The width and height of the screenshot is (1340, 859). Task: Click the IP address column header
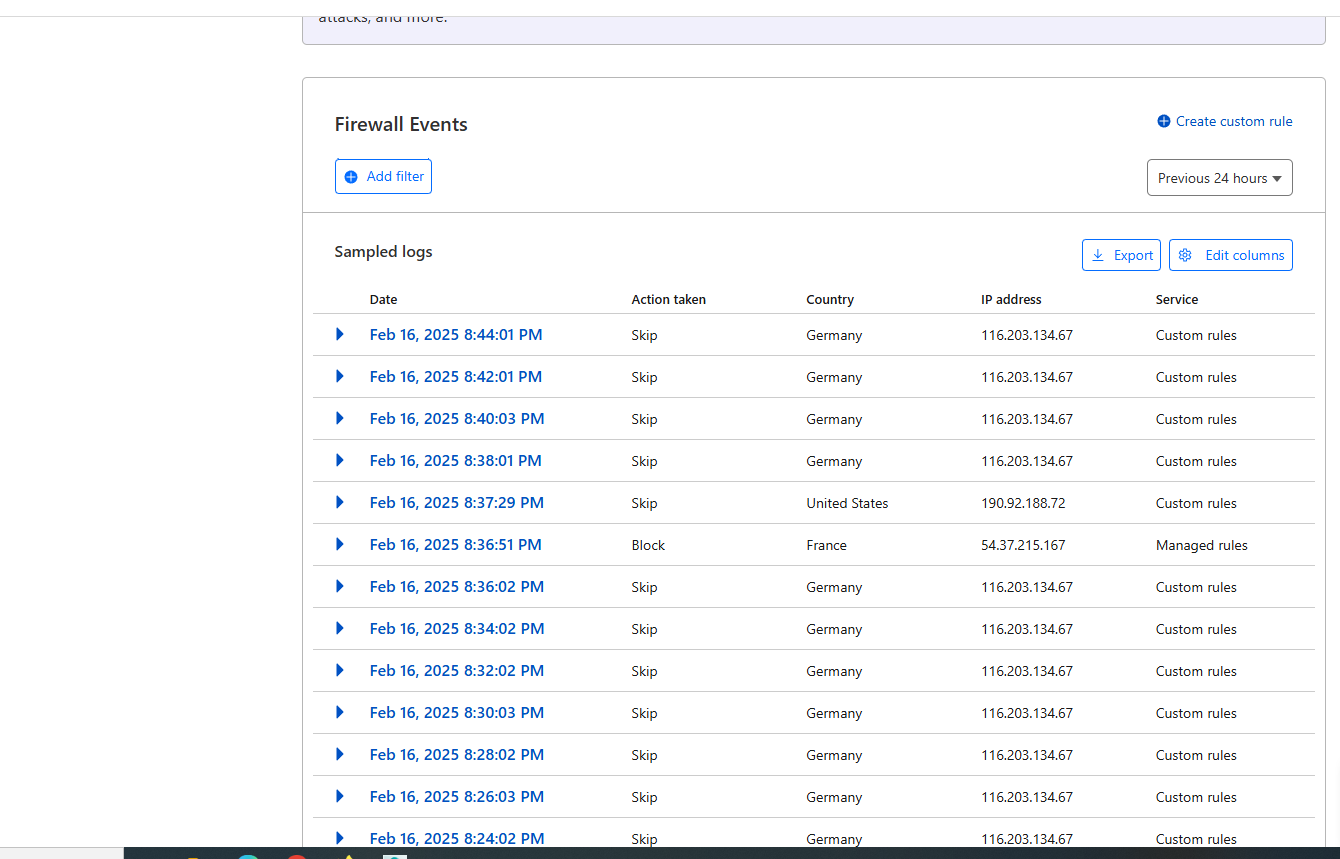[1011, 299]
